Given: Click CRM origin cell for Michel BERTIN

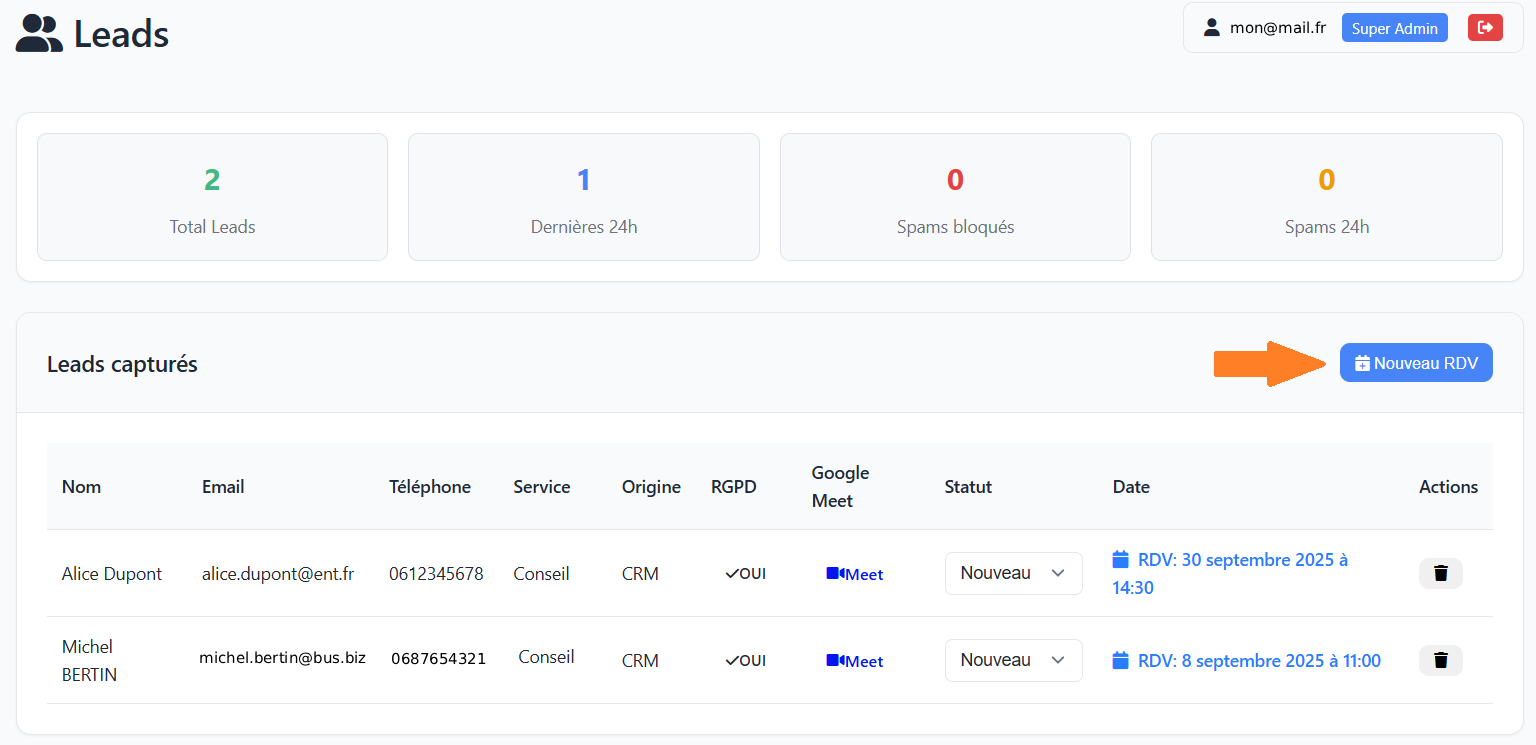Looking at the screenshot, I should point(640,661).
